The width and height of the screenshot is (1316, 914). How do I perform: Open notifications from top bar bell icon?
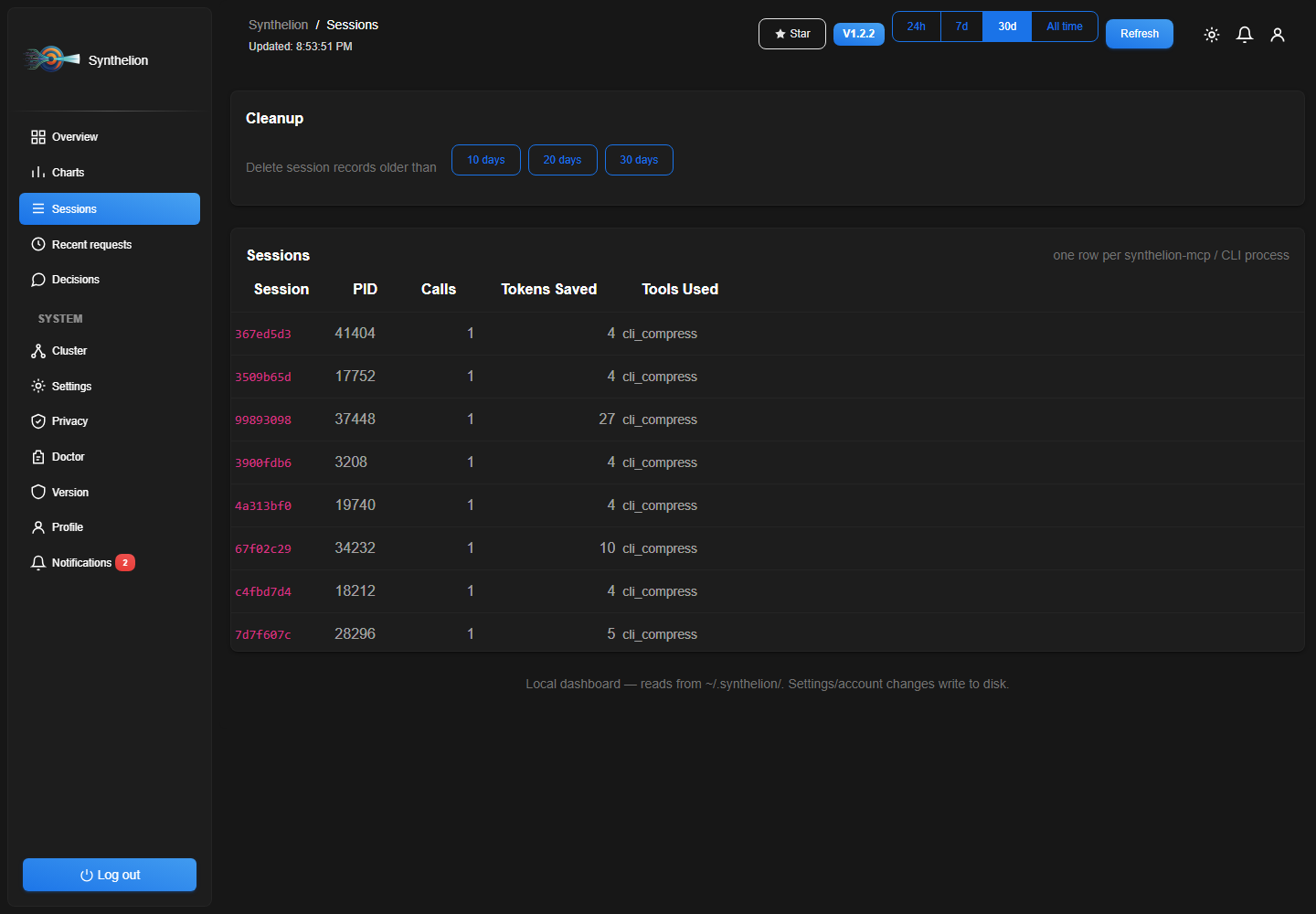click(1245, 35)
